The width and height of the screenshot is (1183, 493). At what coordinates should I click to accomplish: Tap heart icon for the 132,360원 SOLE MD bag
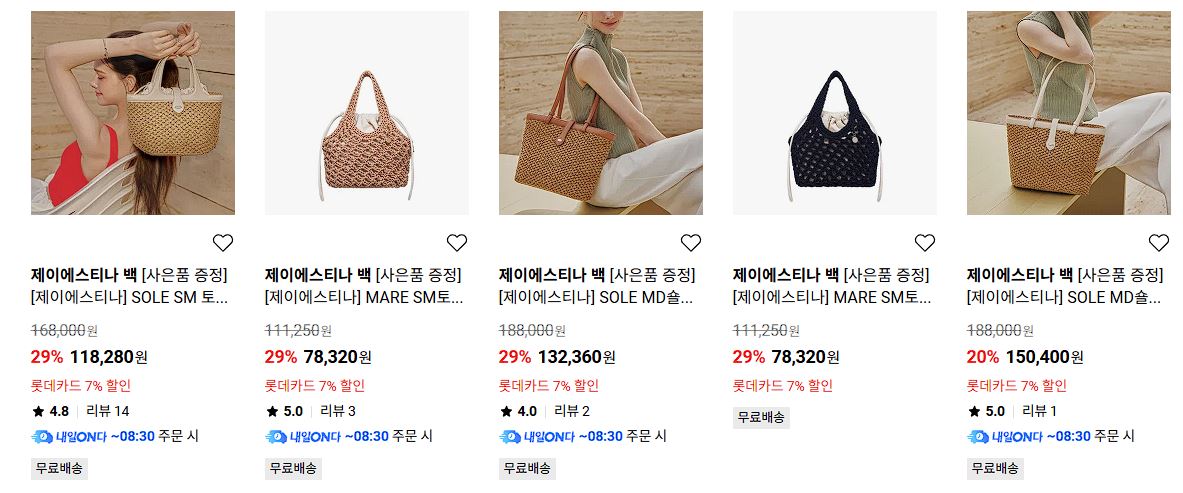[x=690, y=242]
